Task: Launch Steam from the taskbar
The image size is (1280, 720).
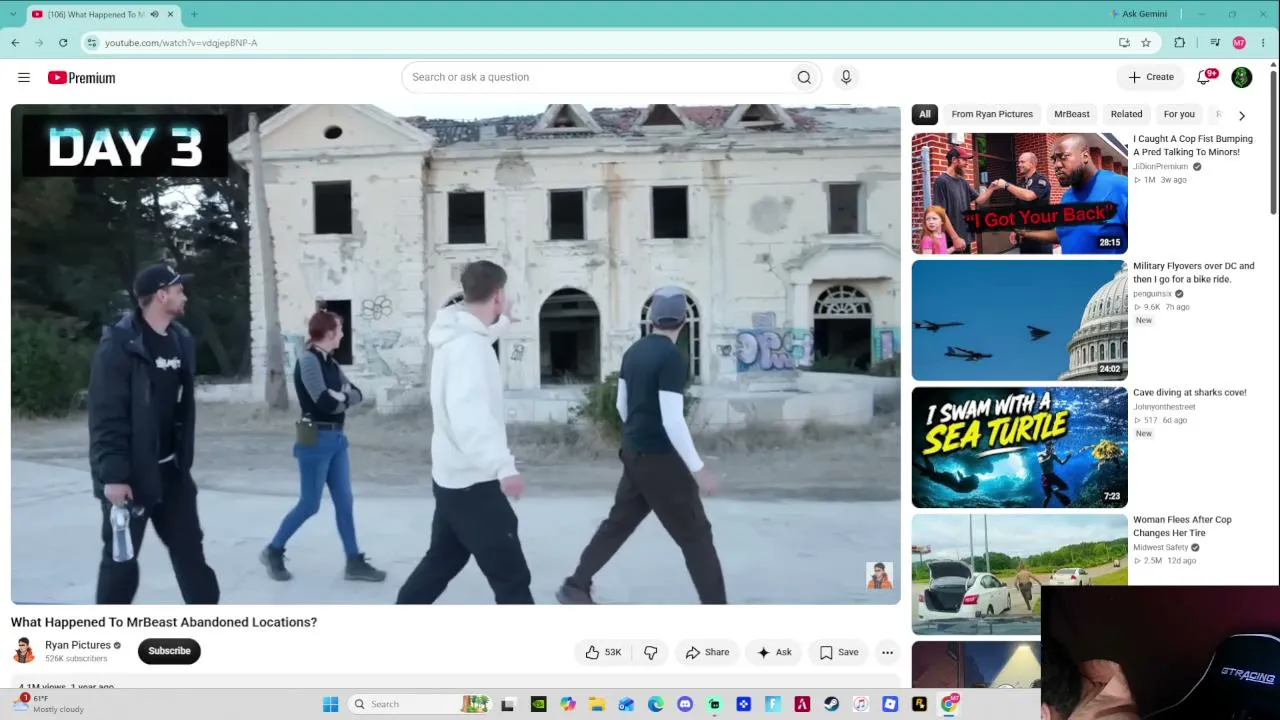Action: [832, 704]
